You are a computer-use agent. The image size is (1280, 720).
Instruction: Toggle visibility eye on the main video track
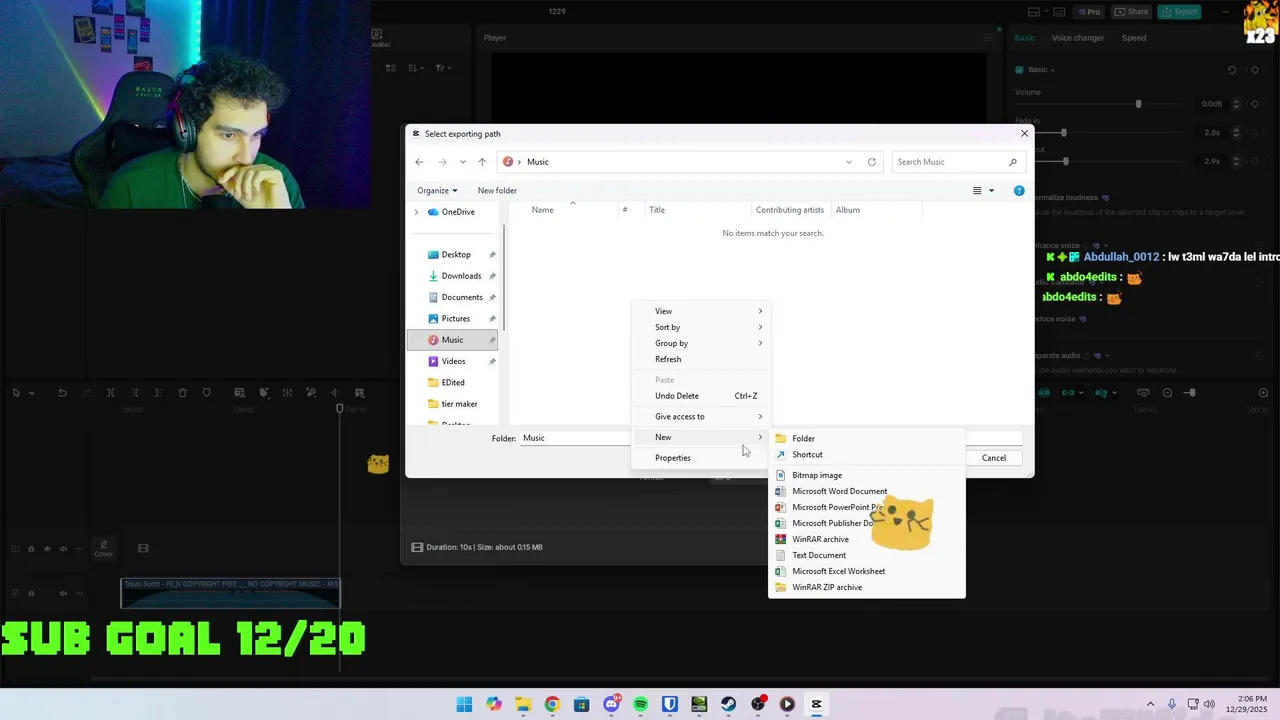(46, 549)
